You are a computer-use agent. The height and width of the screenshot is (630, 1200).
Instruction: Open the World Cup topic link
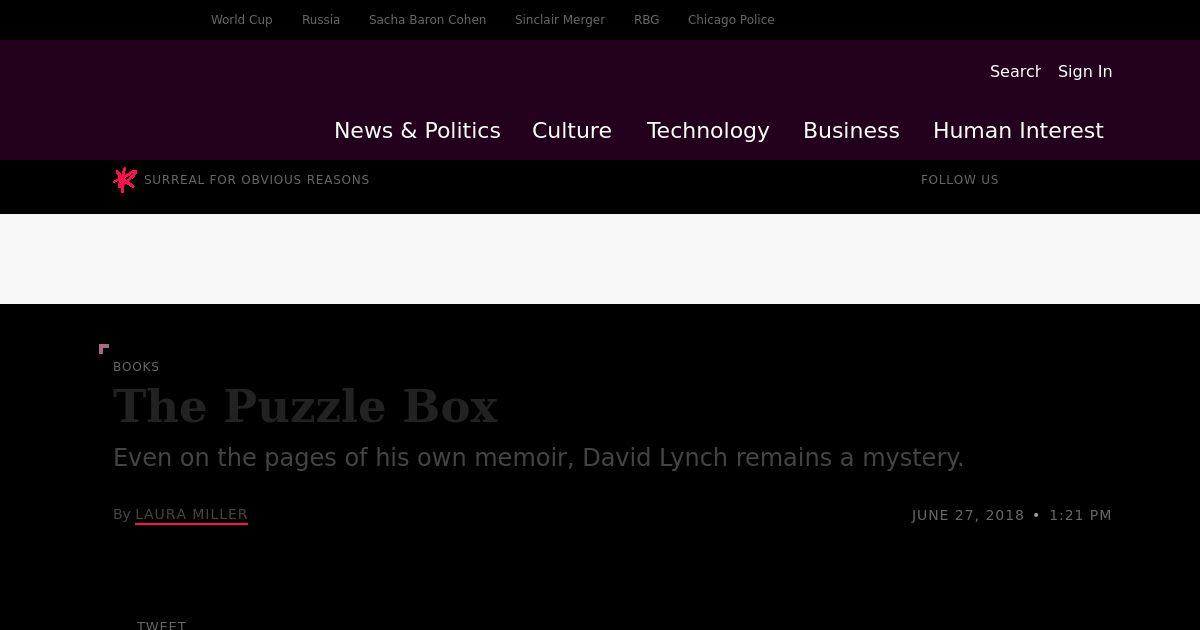(x=242, y=20)
